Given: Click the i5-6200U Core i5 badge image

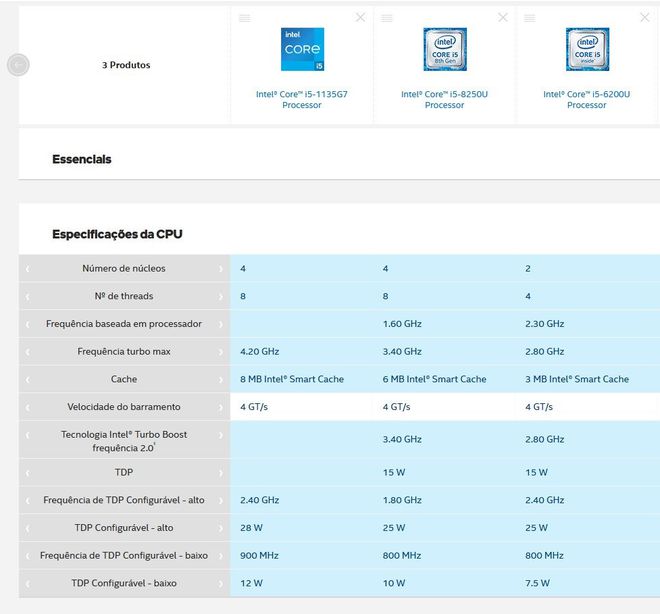Looking at the screenshot, I should [587, 49].
